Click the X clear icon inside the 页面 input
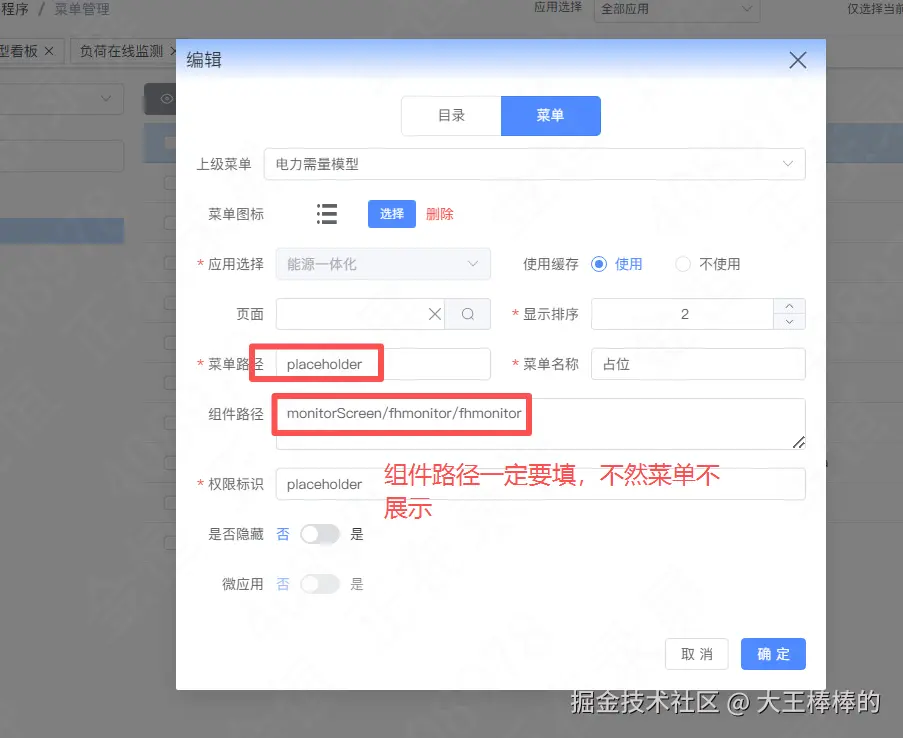This screenshot has width=903, height=738. pyautogui.click(x=435, y=313)
